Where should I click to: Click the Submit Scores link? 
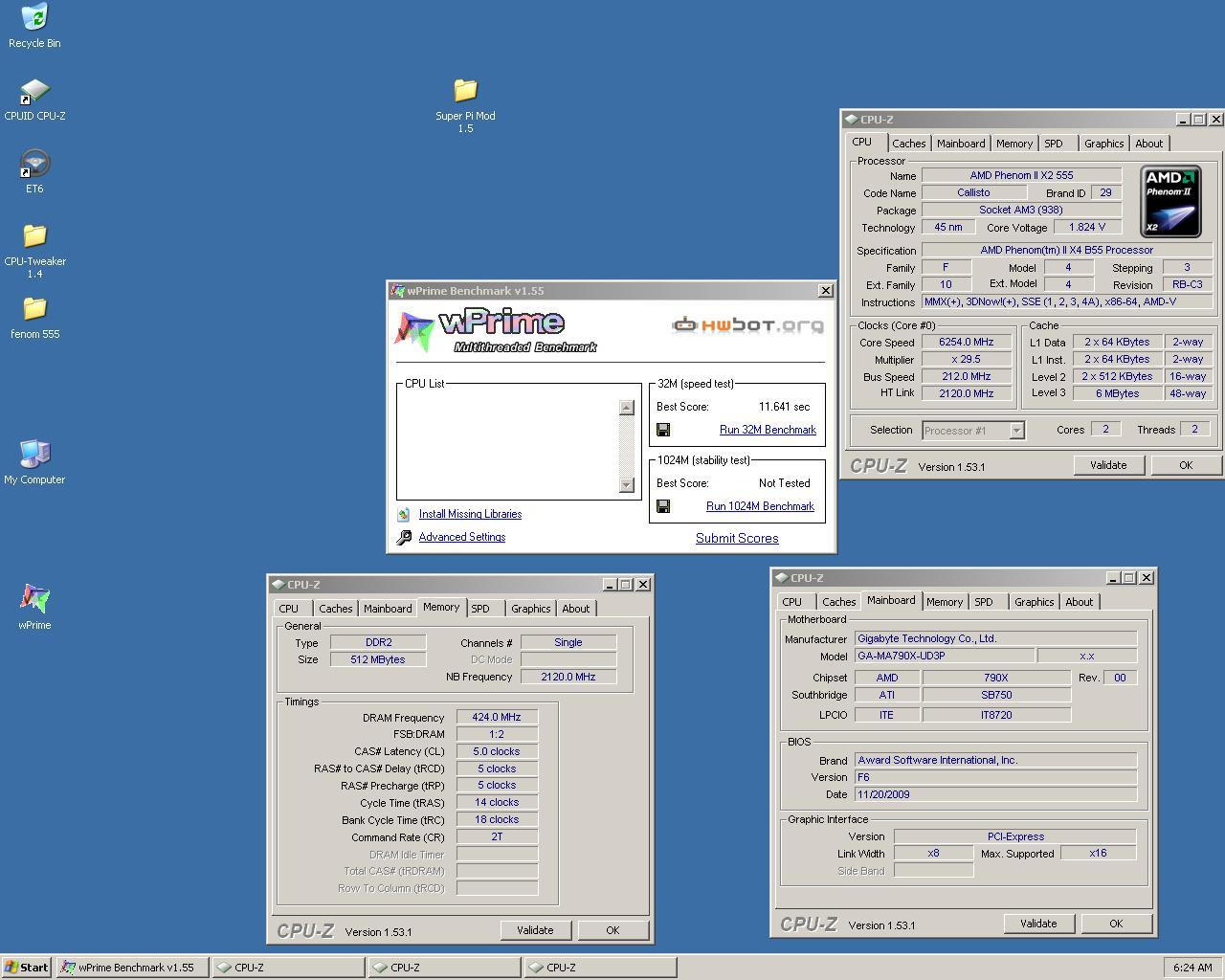(x=737, y=538)
